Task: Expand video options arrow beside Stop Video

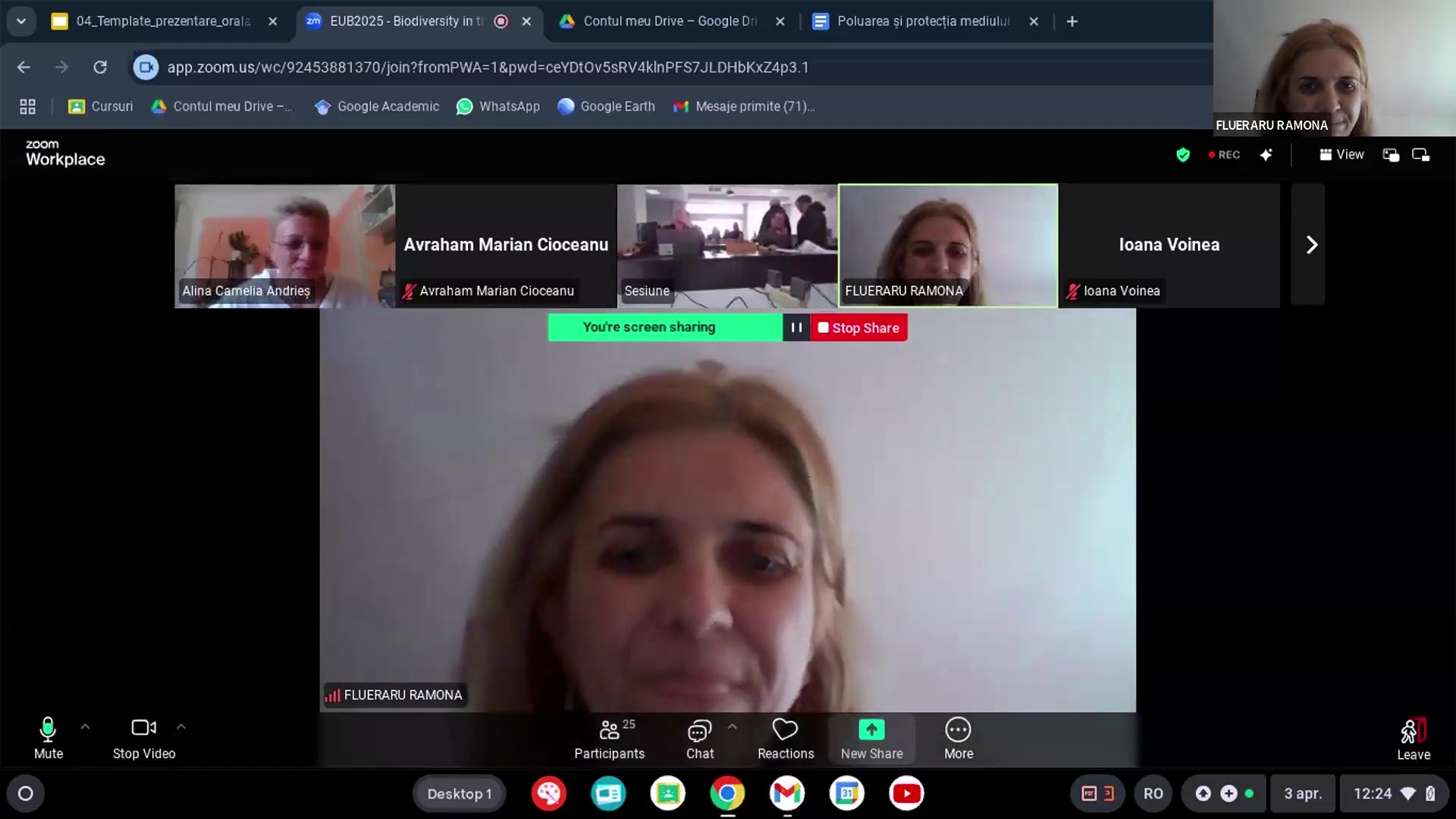Action: pos(180,726)
